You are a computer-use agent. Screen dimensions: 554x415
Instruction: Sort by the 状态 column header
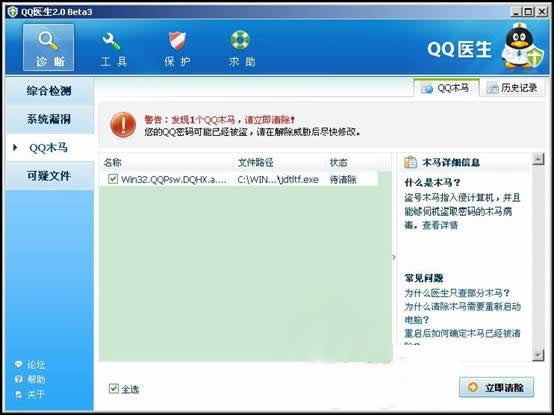coord(338,162)
